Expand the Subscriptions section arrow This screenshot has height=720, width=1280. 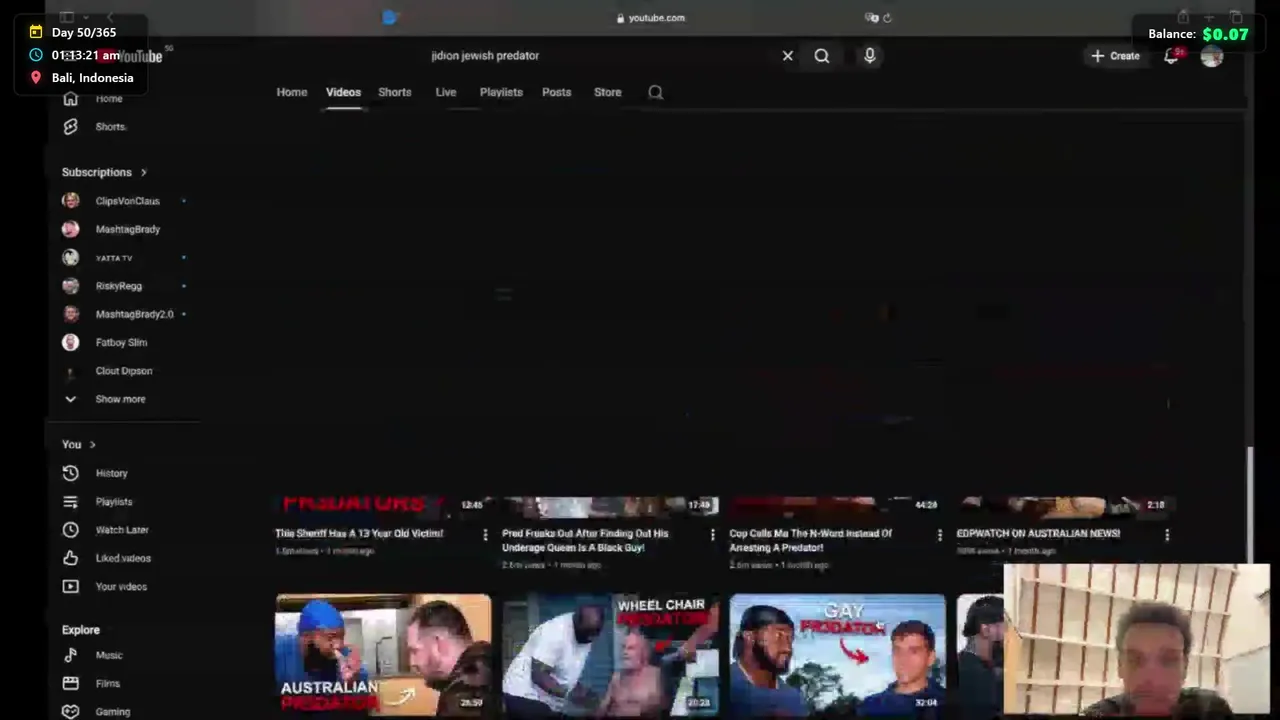click(143, 172)
